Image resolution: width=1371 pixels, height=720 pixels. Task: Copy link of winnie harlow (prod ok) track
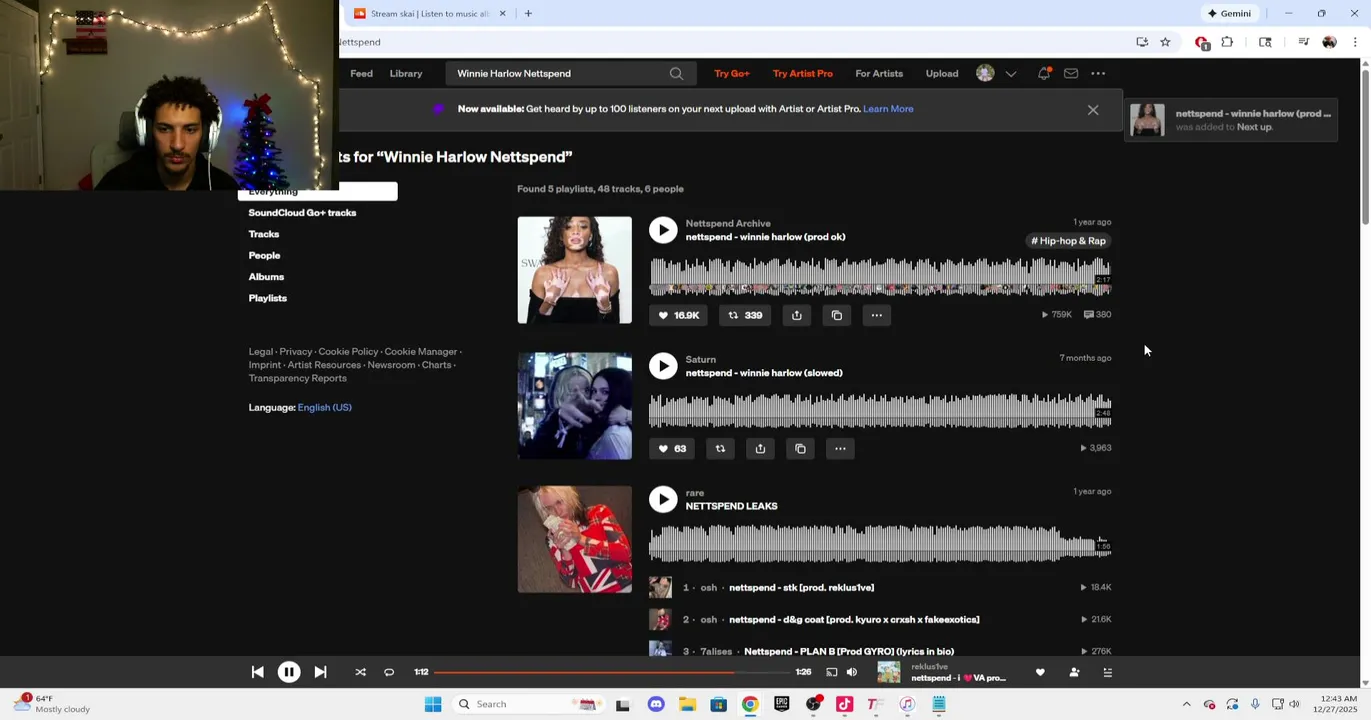coord(837,315)
